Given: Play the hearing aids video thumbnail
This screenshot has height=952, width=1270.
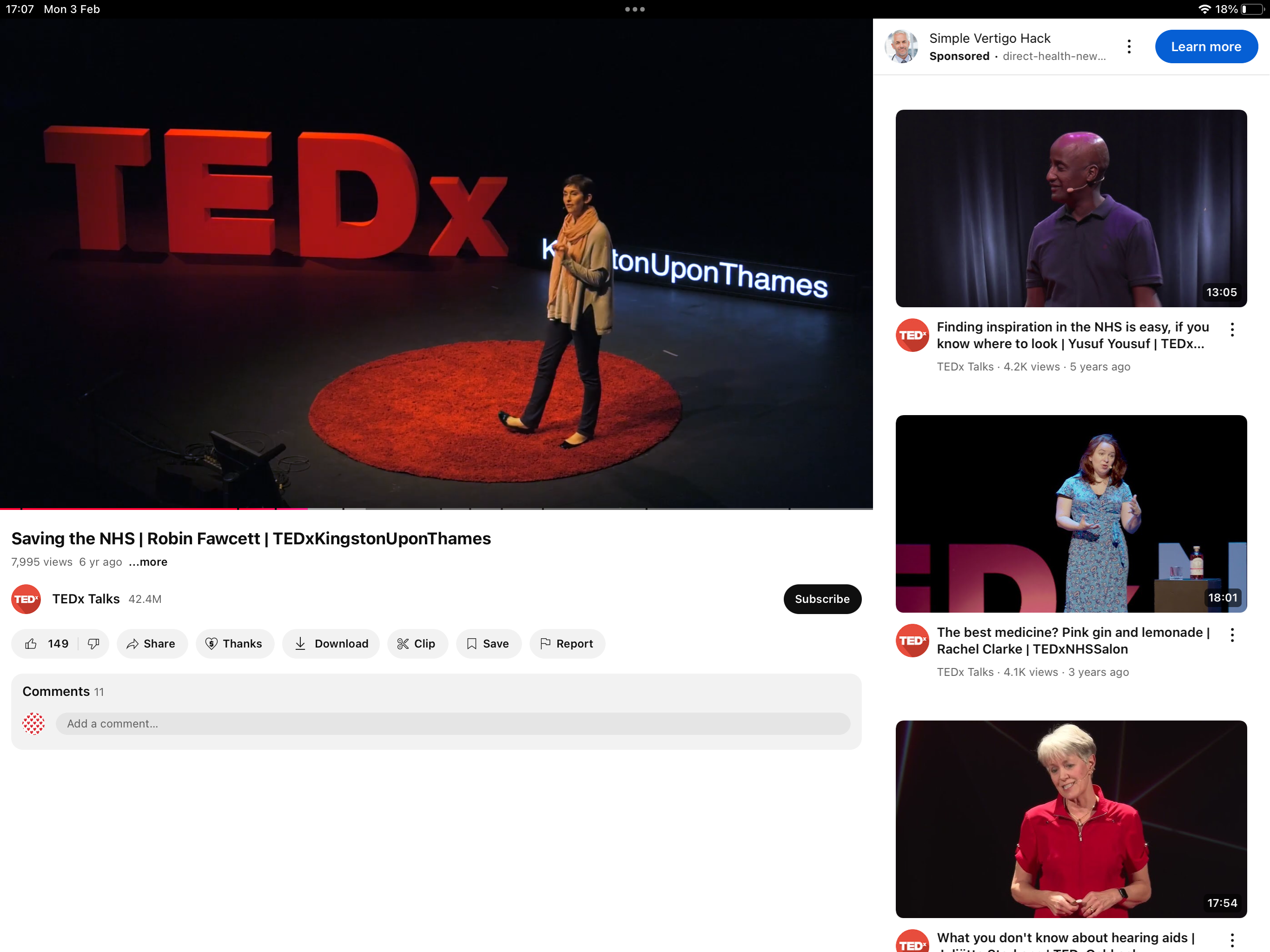Looking at the screenshot, I should pos(1072,820).
